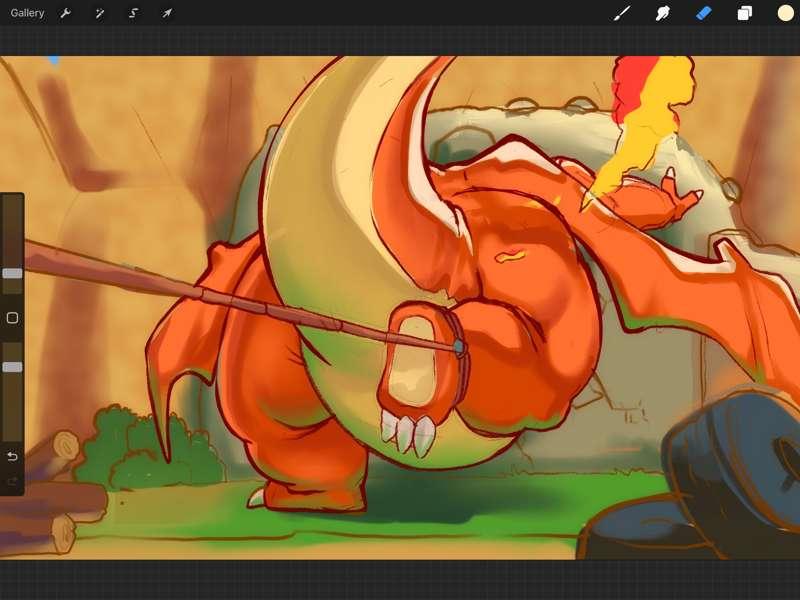Tap the square modify button on sidebar
The width and height of the screenshot is (800, 600).
12,318
